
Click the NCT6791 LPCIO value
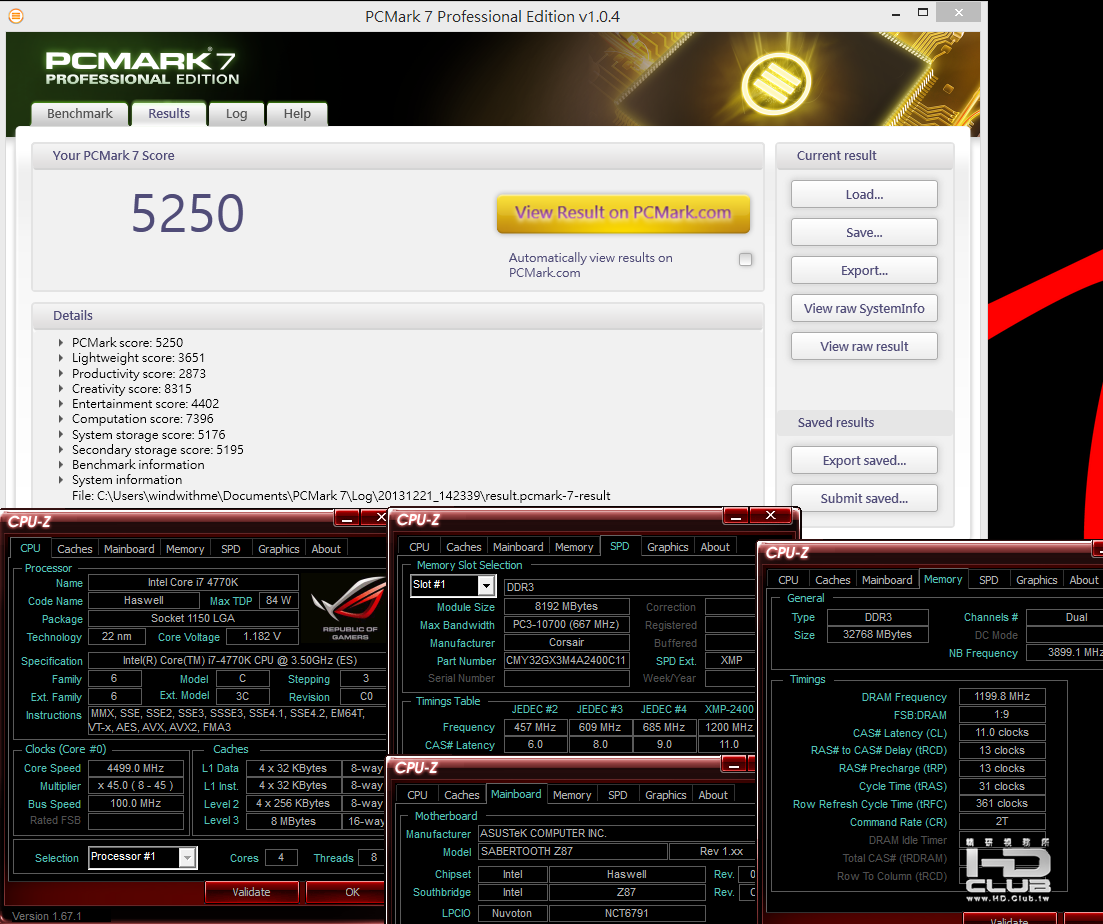click(626, 913)
